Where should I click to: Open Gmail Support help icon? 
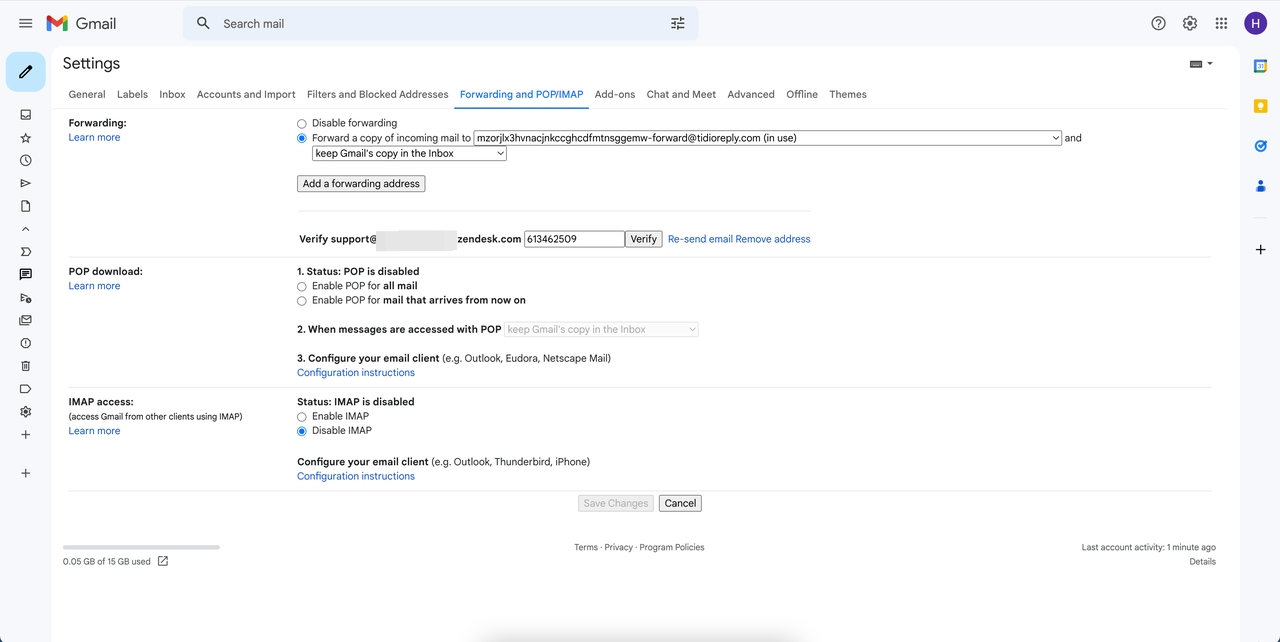(1158, 23)
